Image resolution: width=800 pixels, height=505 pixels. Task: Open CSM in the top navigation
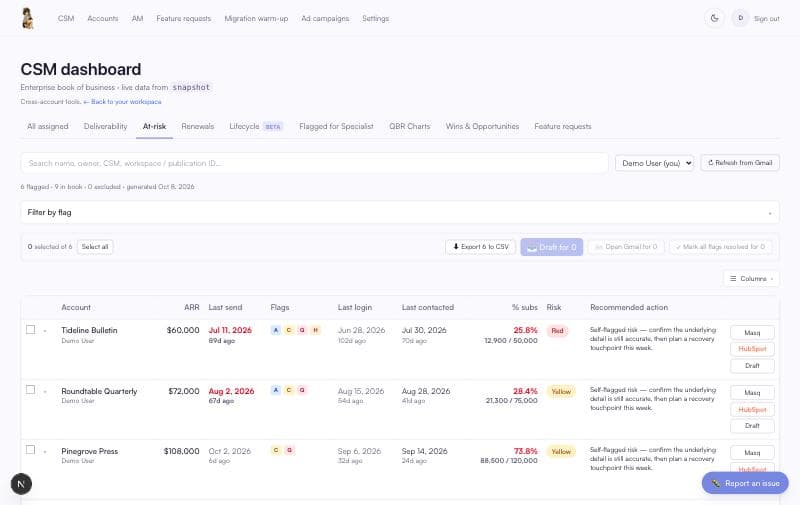pos(66,18)
